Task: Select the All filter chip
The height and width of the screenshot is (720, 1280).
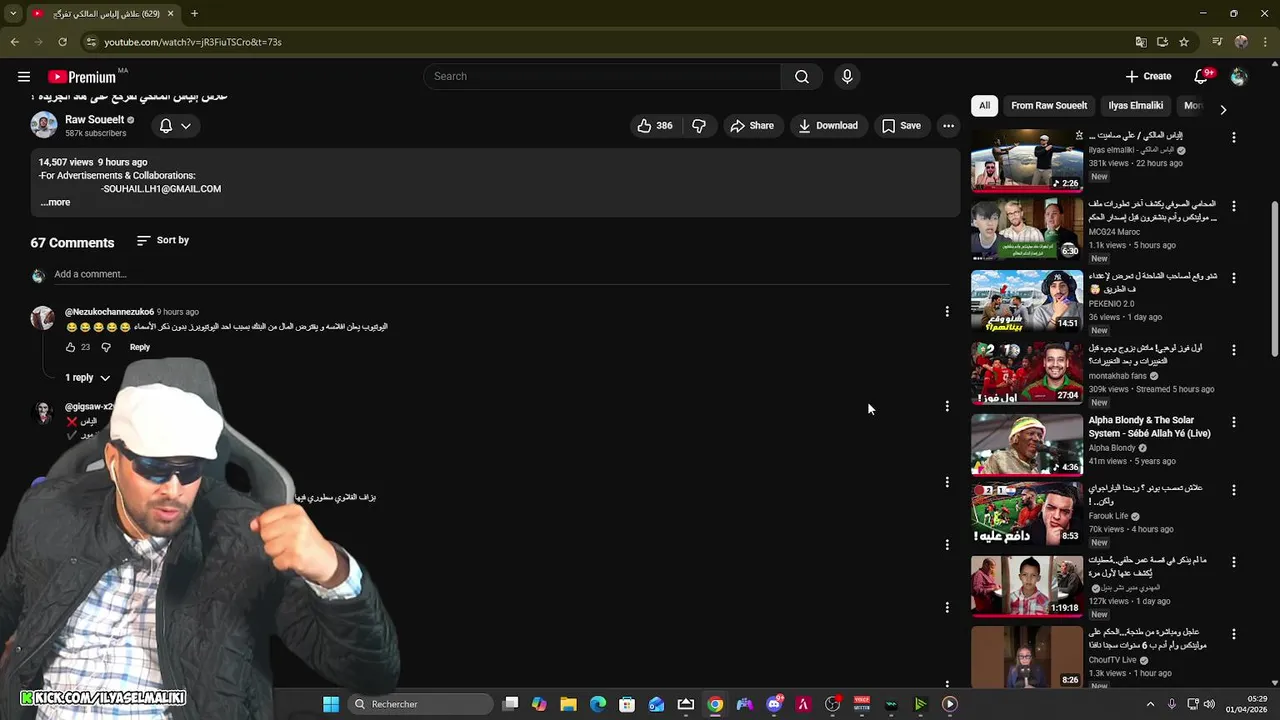Action: 984,105
